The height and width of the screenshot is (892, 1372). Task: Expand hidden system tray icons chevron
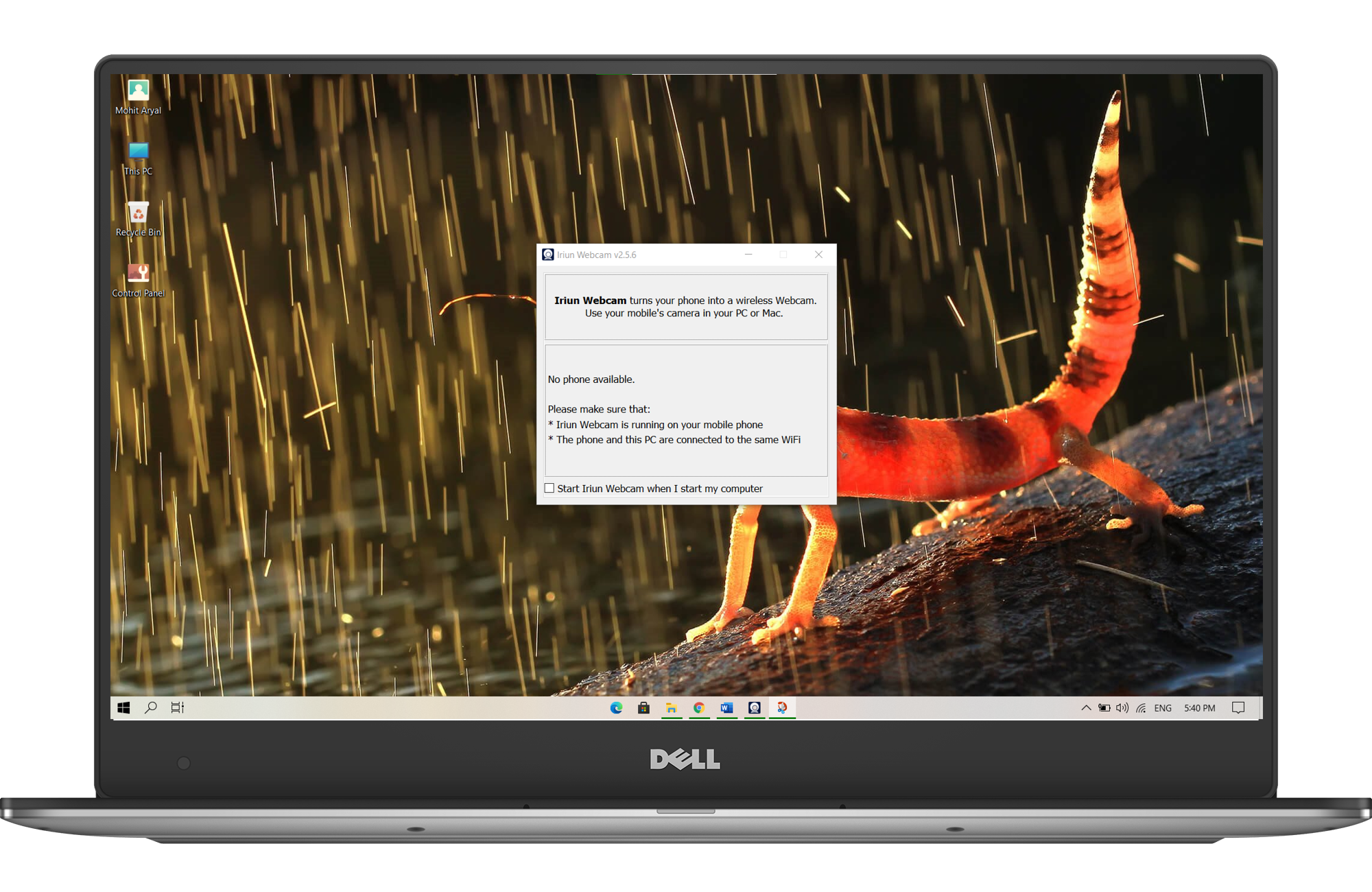coord(1086,708)
